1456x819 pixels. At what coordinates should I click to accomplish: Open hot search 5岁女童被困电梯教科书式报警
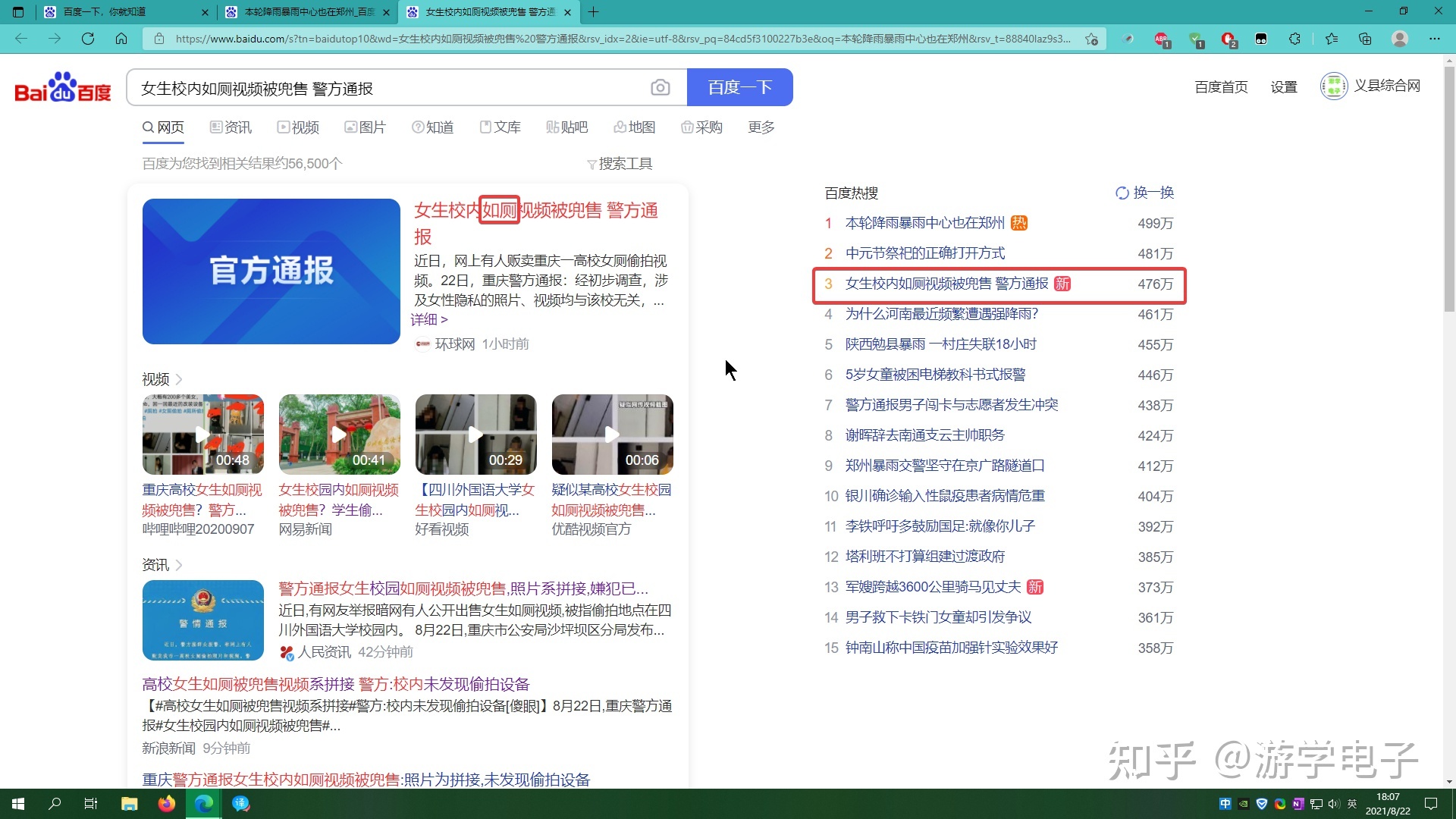[x=935, y=375]
